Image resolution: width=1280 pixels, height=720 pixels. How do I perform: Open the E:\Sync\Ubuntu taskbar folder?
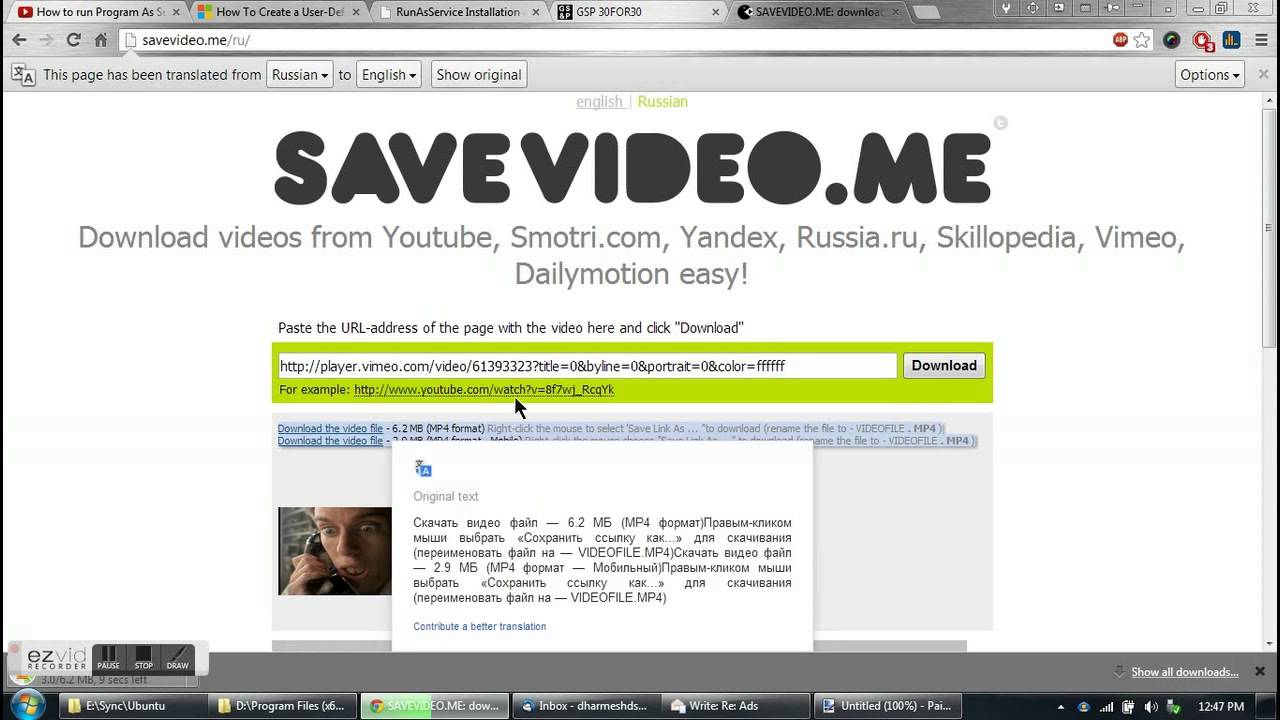[x=134, y=706]
